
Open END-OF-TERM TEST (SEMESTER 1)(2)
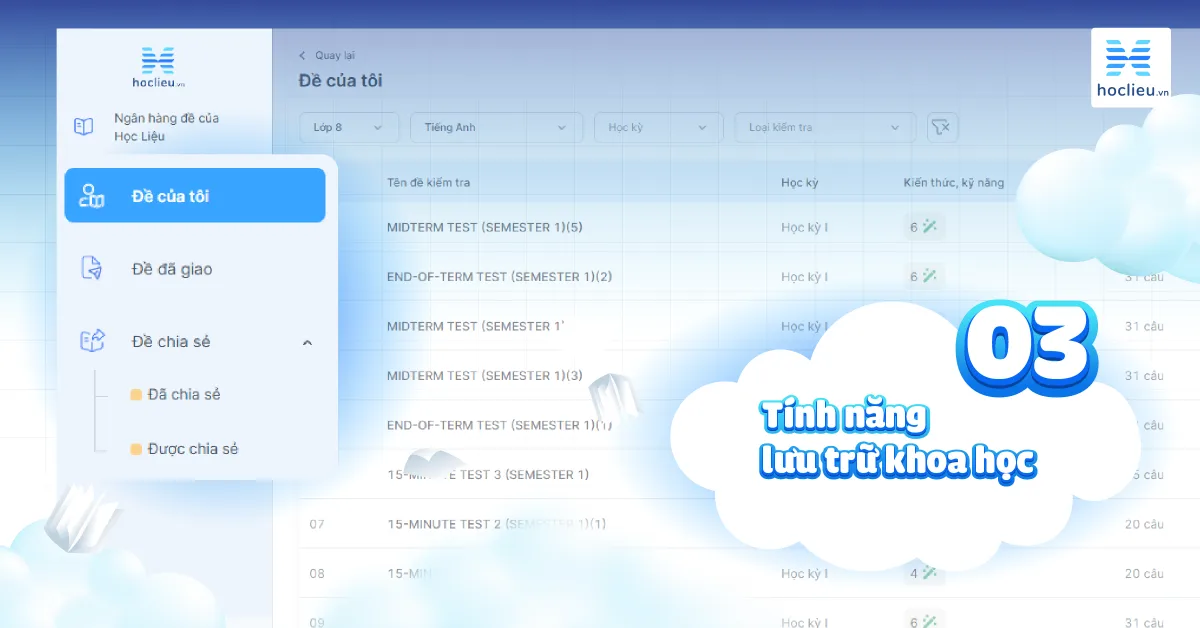[499, 276]
